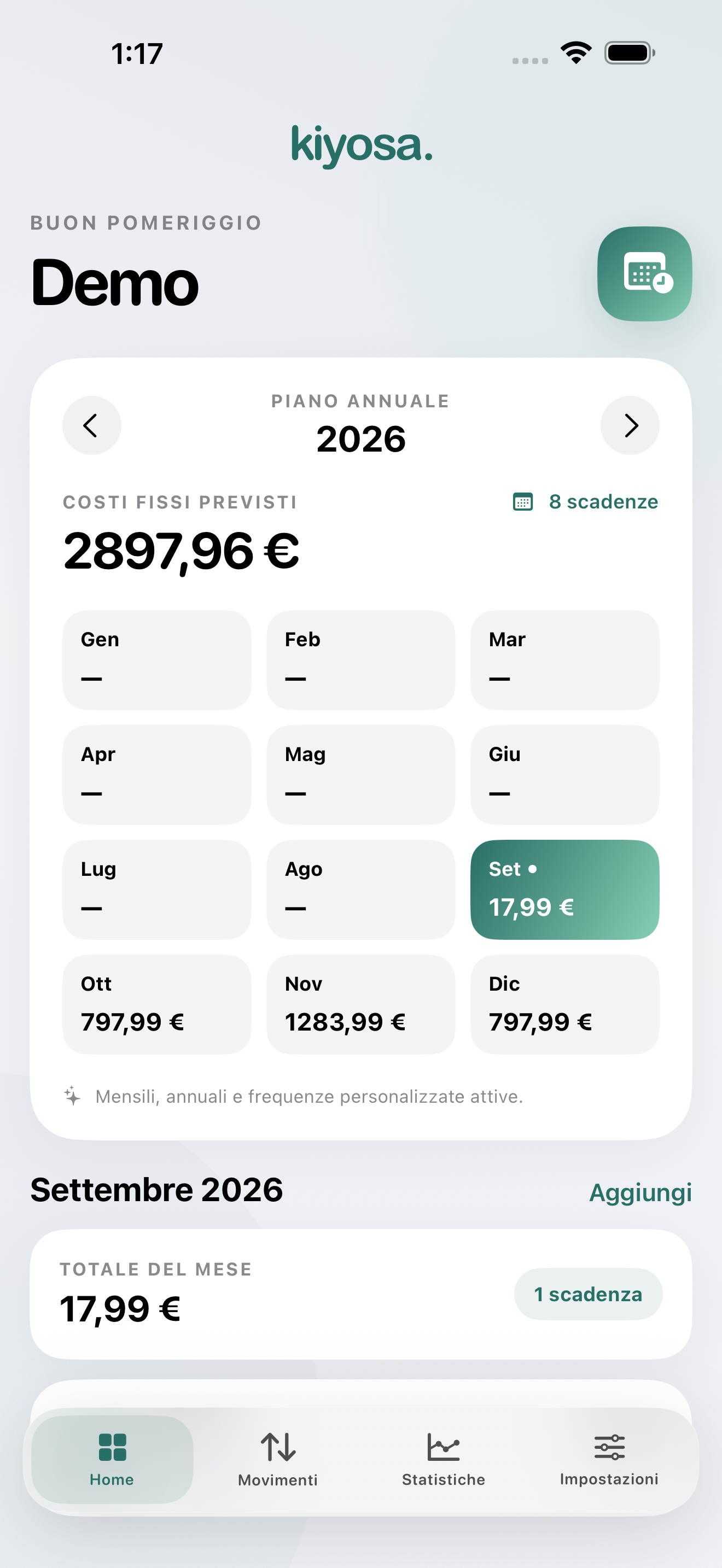Tap the calendar icon beside 8 scadenze
Screen dimensions: 722x1568
pyautogui.click(x=523, y=502)
